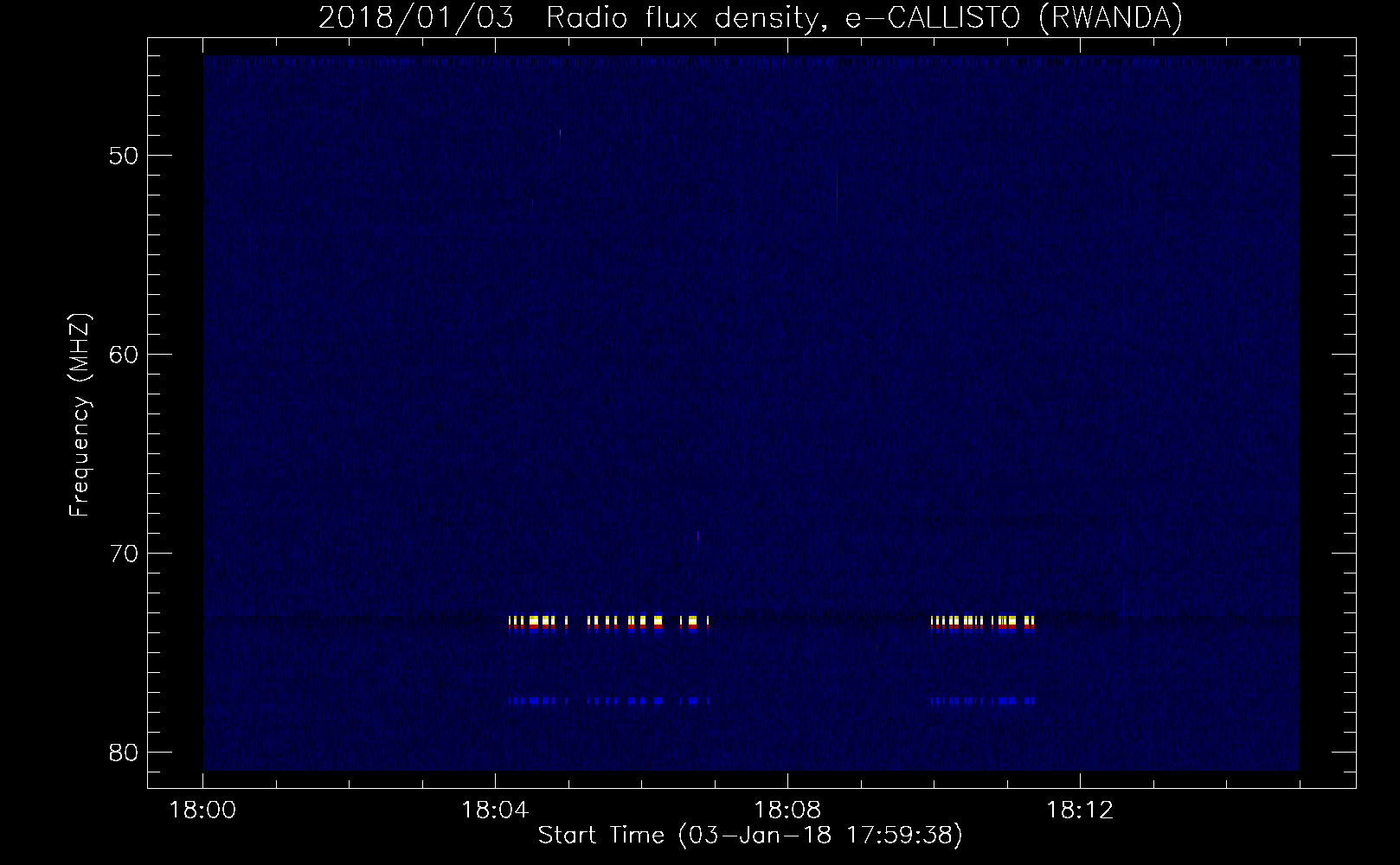1400x865 pixels.
Task: Click the '70' frequency tick label
Action: pos(125,554)
